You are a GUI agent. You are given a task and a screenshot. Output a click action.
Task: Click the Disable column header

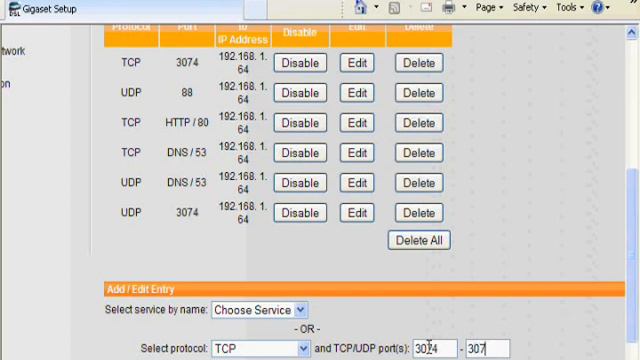(300, 33)
